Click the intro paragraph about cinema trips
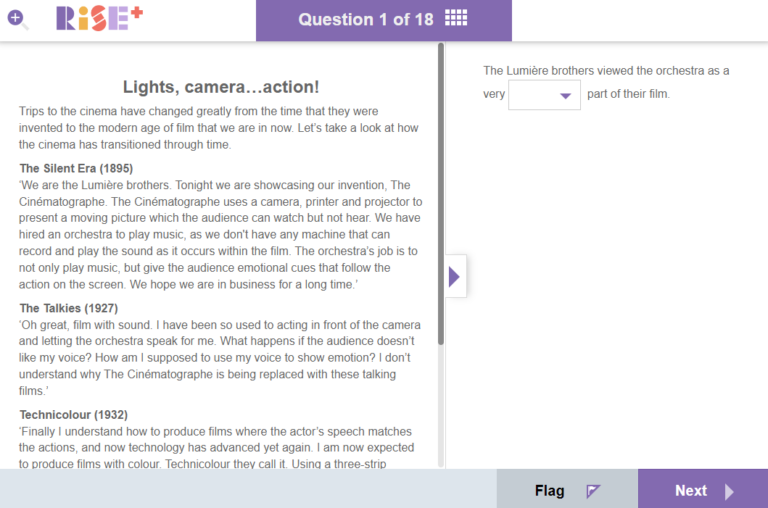The width and height of the screenshot is (768, 508). pyautogui.click(x=219, y=127)
